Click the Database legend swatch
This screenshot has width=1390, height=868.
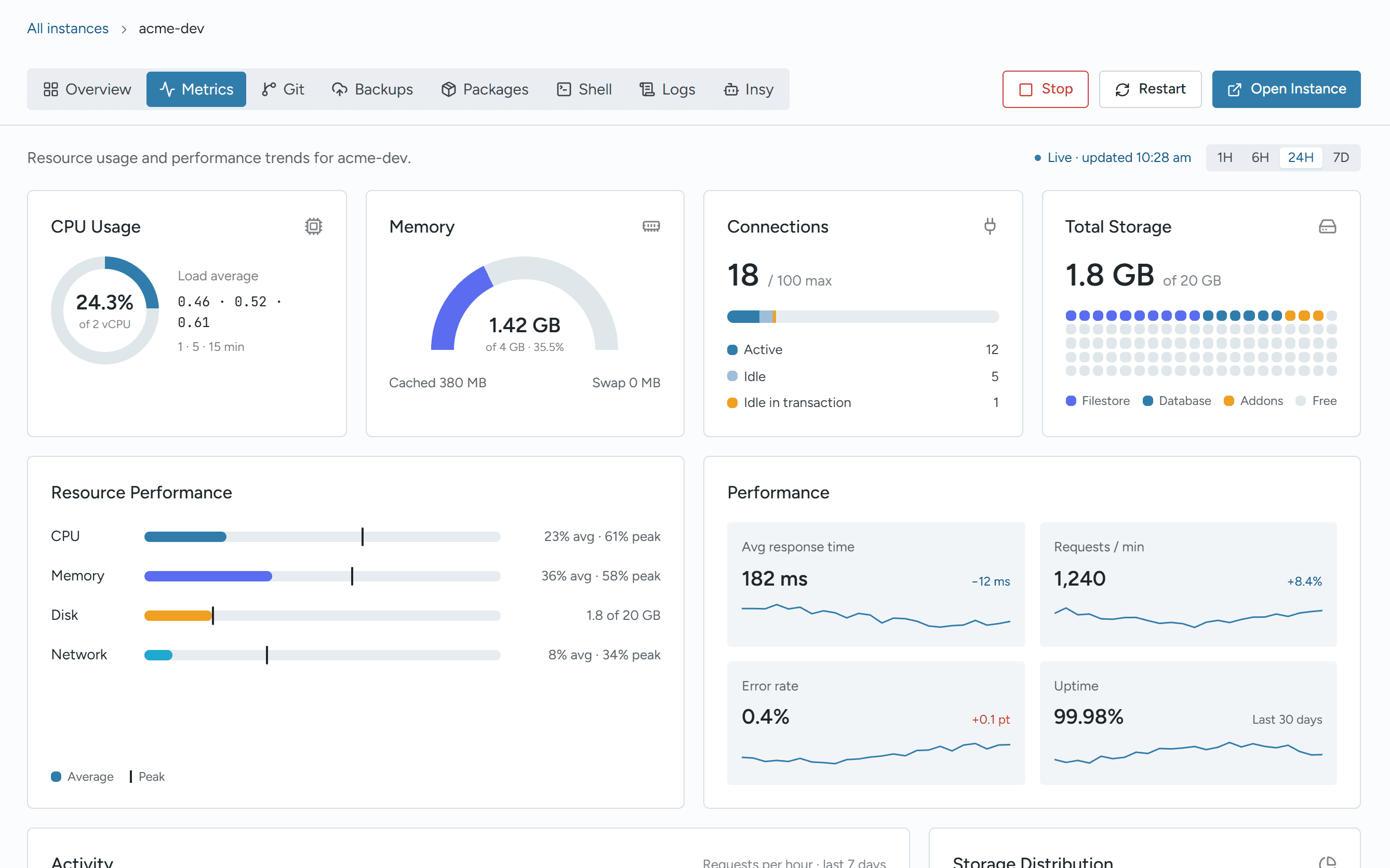click(x=1147, y=401)
